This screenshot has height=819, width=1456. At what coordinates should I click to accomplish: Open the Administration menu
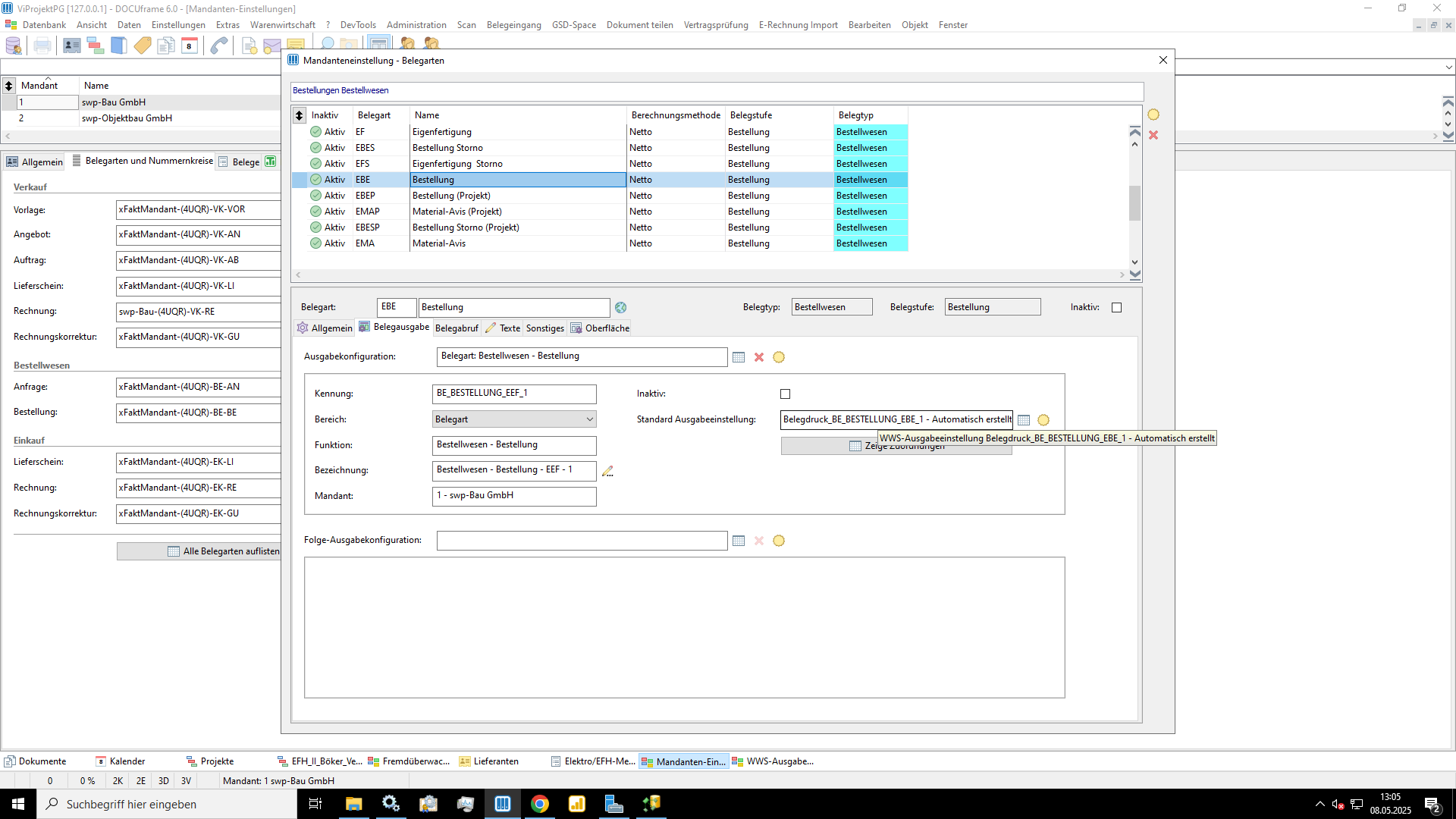coord(416,25)
